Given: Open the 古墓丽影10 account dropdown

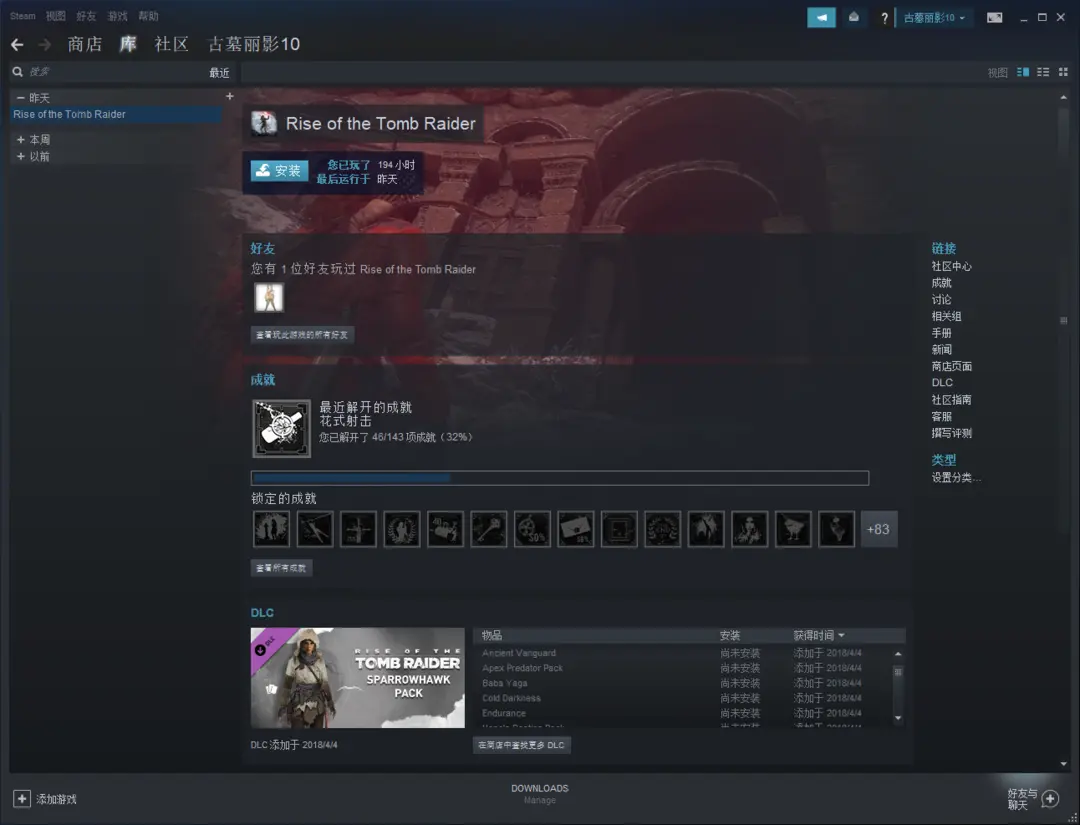Looking at the screenshot, I should tap(934, 18).
